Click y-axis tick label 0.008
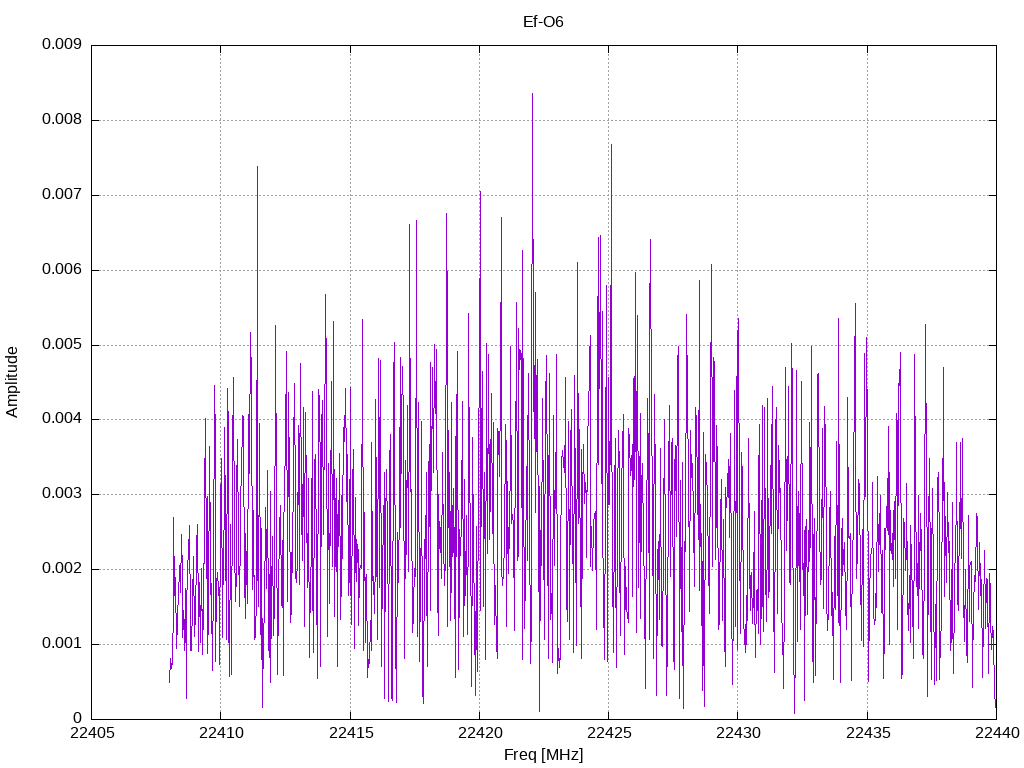The image size is (1024, 768). (62, 120)
